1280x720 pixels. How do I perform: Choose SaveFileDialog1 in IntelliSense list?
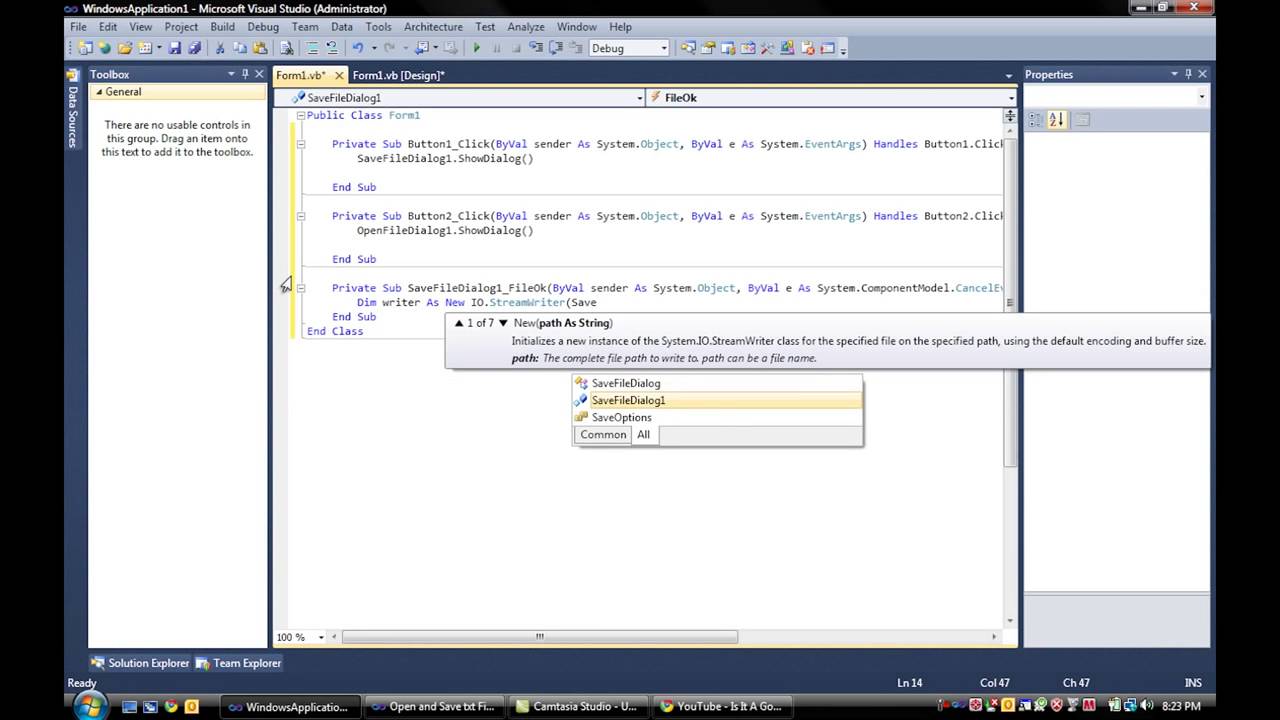point(717,400)
